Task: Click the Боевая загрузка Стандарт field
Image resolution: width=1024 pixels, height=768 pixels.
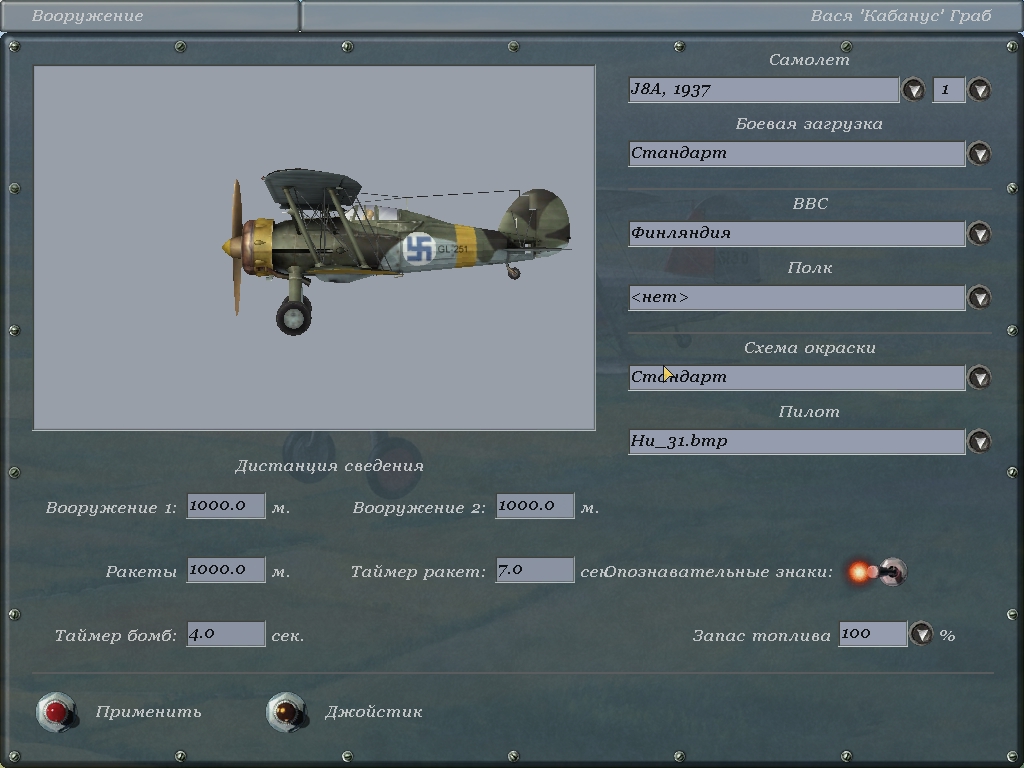Action: tap(797, 153)
